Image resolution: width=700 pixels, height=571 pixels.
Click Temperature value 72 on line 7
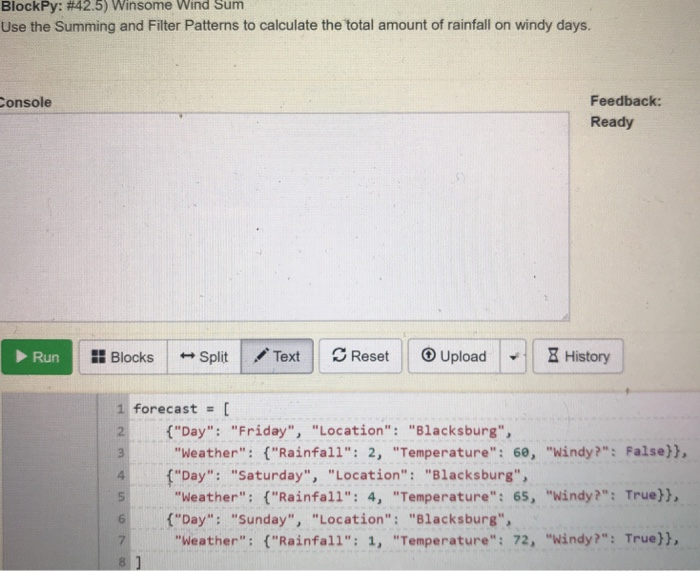[x=521, y=540]
